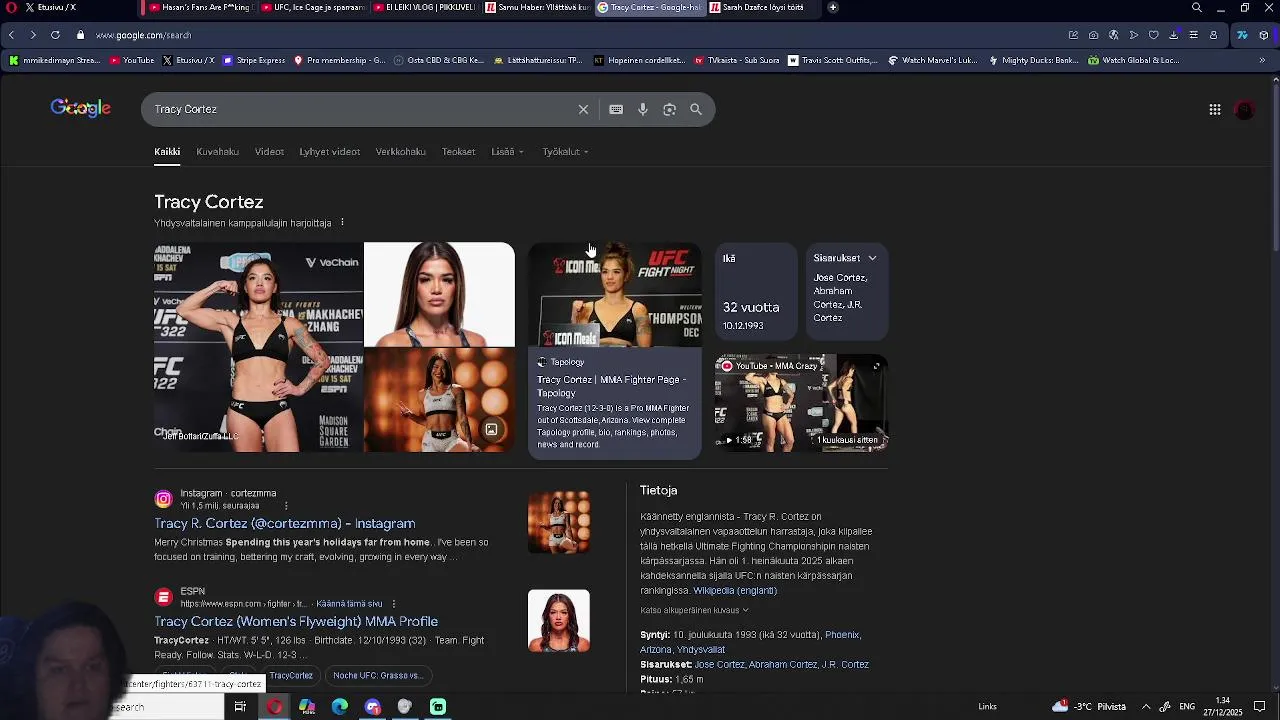Viewport: 1280px width, 720px height.
Task: Open Google Lens image search
Action: coord(670,109)
